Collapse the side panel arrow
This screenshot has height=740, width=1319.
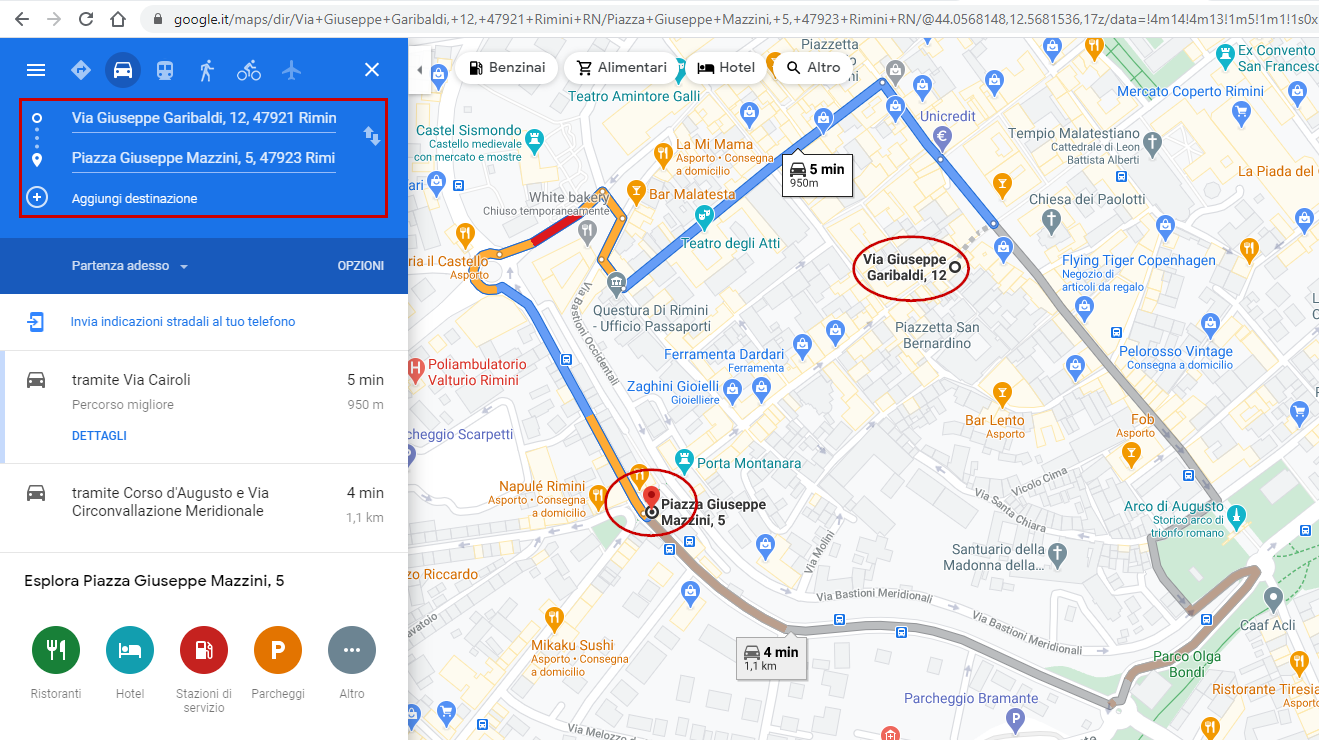[x=419, y=69]
